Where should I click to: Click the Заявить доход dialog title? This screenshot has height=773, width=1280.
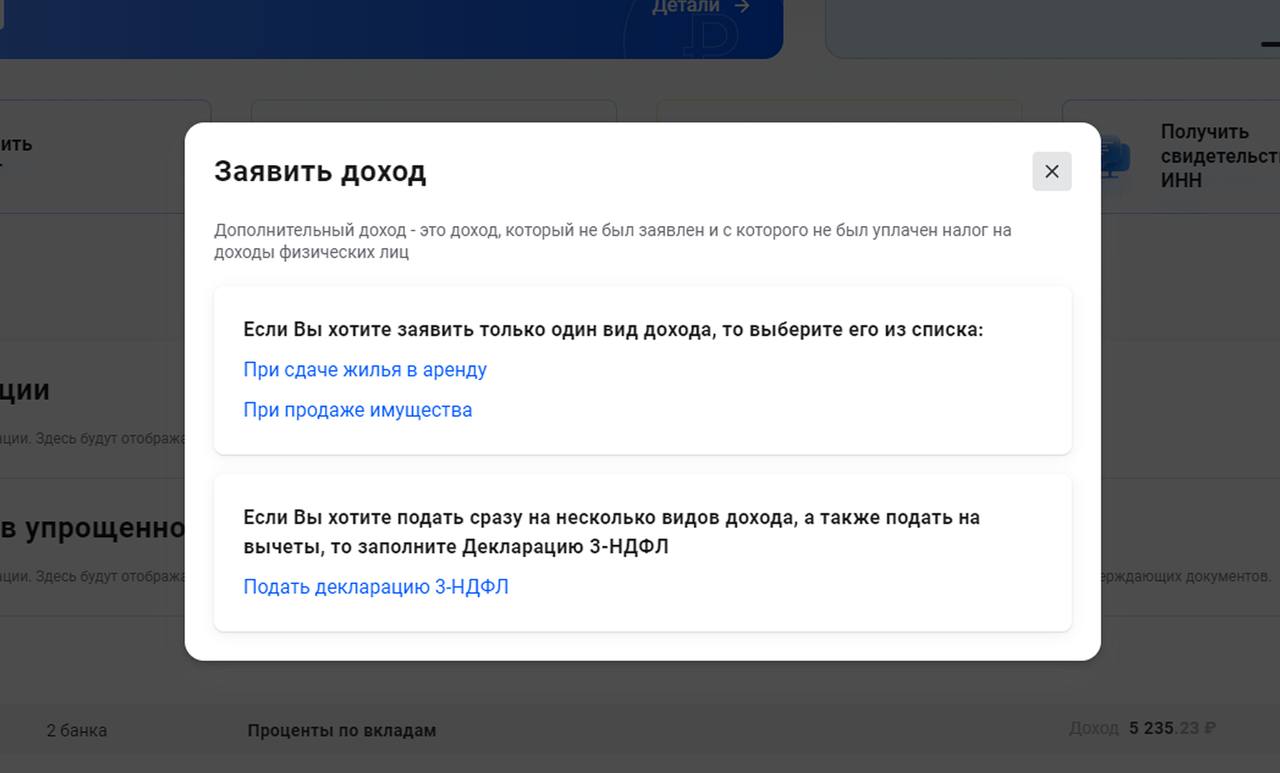point(320,171)
